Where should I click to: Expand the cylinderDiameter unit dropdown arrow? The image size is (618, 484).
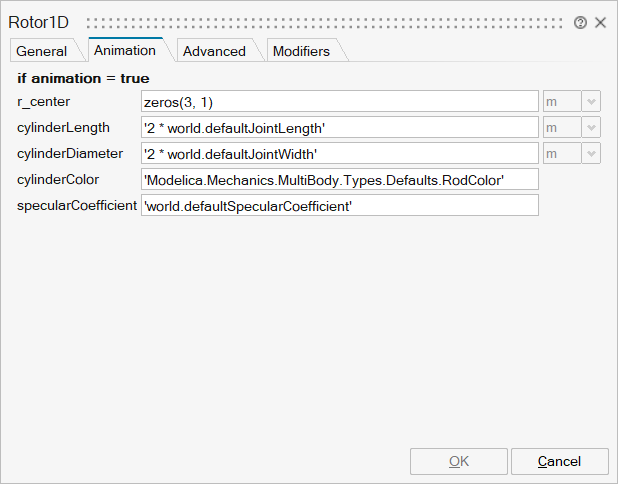(591, 153)
